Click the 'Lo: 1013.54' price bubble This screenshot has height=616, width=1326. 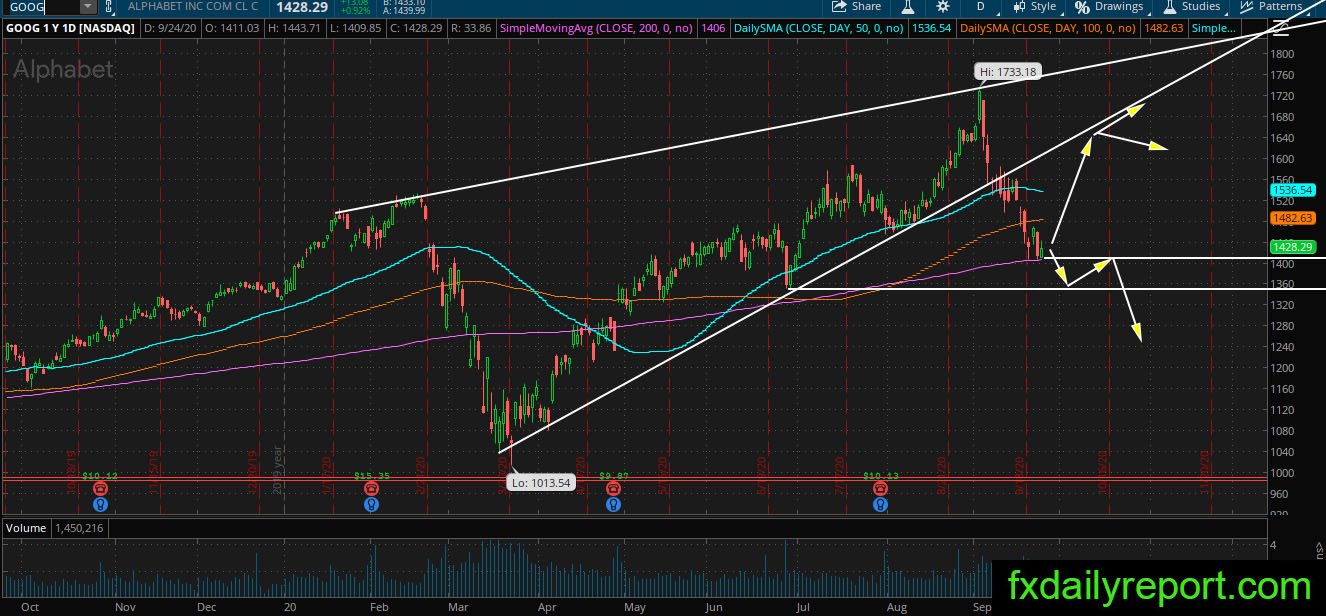pos(542,485)
